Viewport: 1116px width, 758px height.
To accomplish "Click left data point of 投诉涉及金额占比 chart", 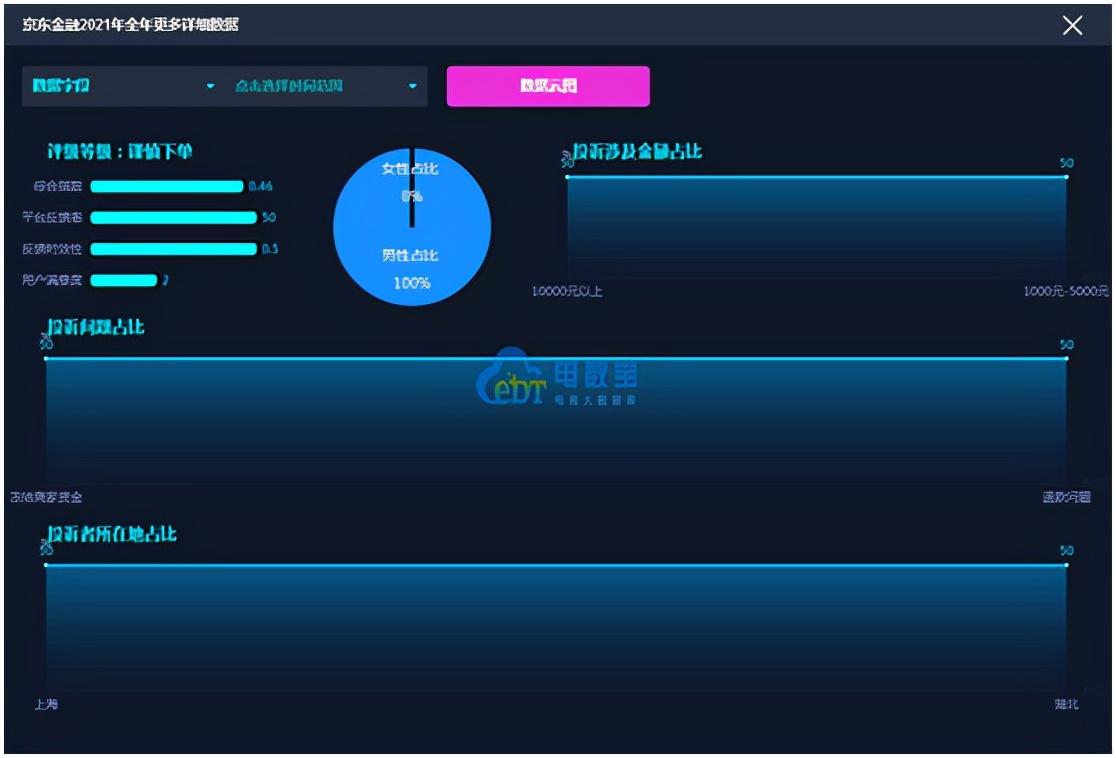I will click(567, 177).
